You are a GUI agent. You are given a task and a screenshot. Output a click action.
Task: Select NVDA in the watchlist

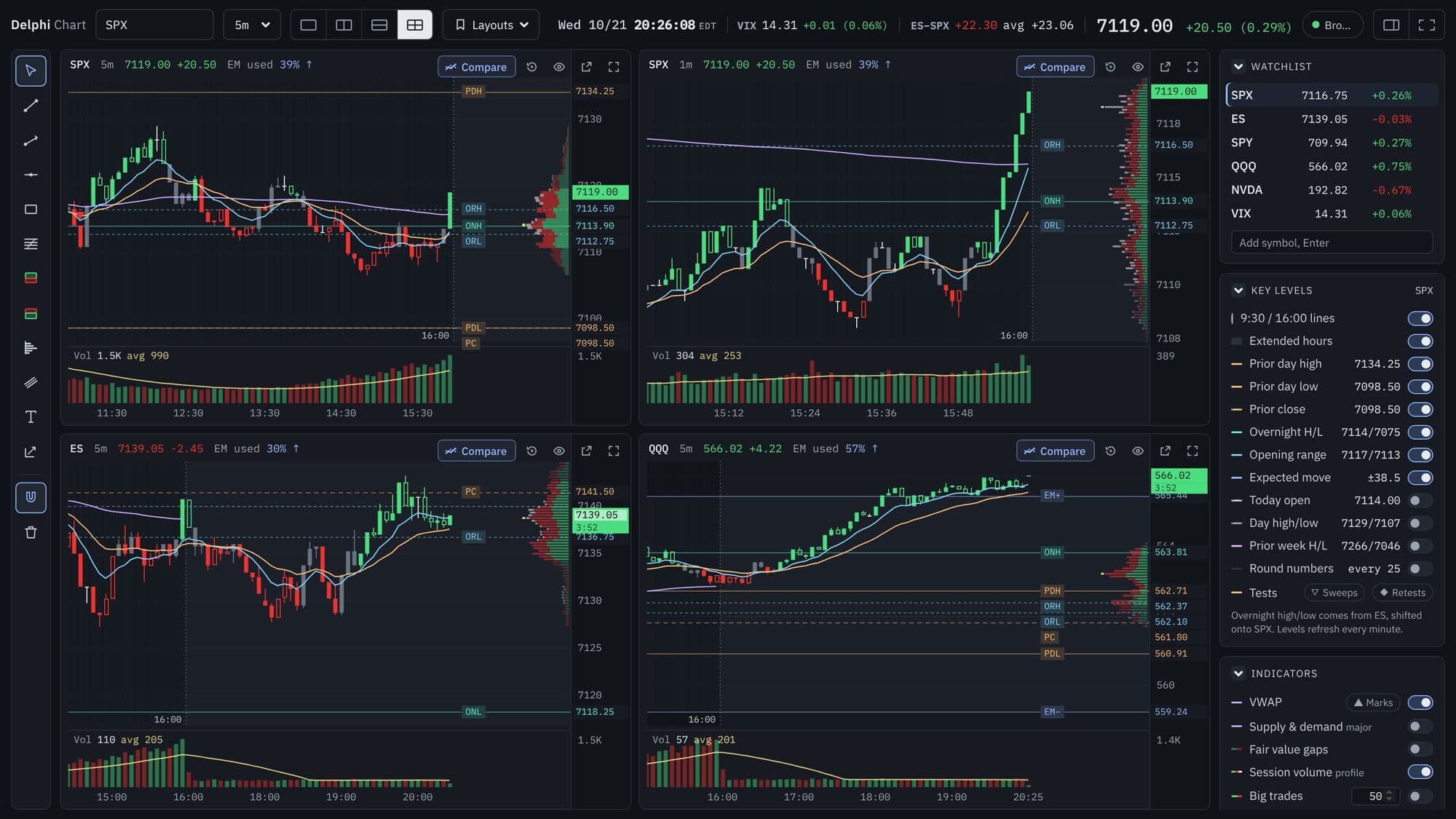click(x=1332, y=190)
